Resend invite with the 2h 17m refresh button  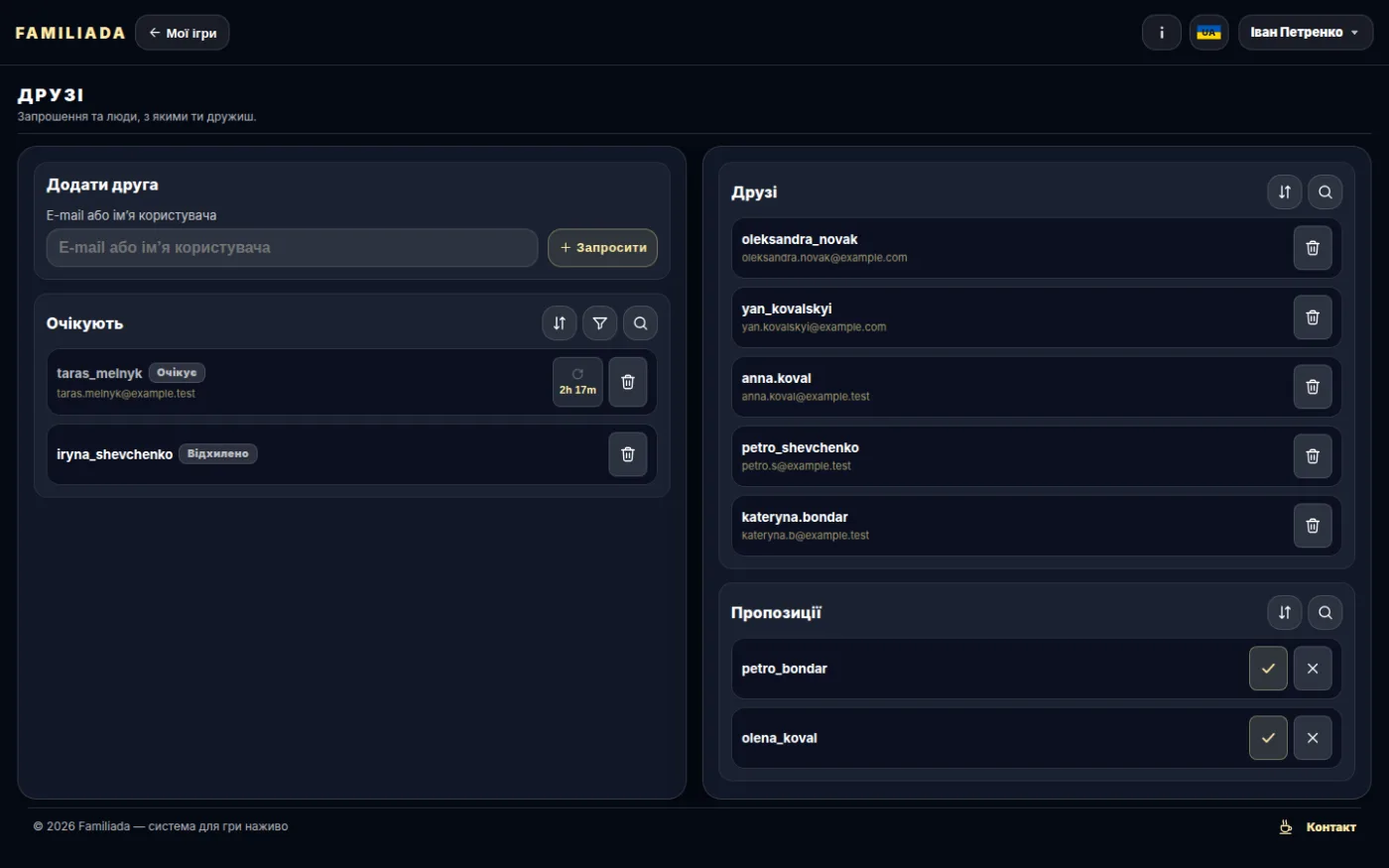coord(577,382)
